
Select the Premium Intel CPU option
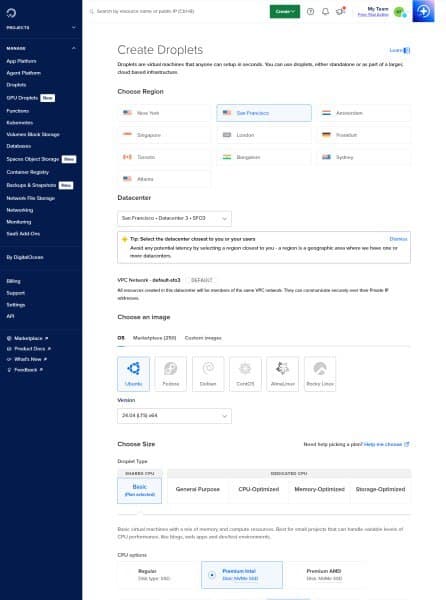pos(242,574)
